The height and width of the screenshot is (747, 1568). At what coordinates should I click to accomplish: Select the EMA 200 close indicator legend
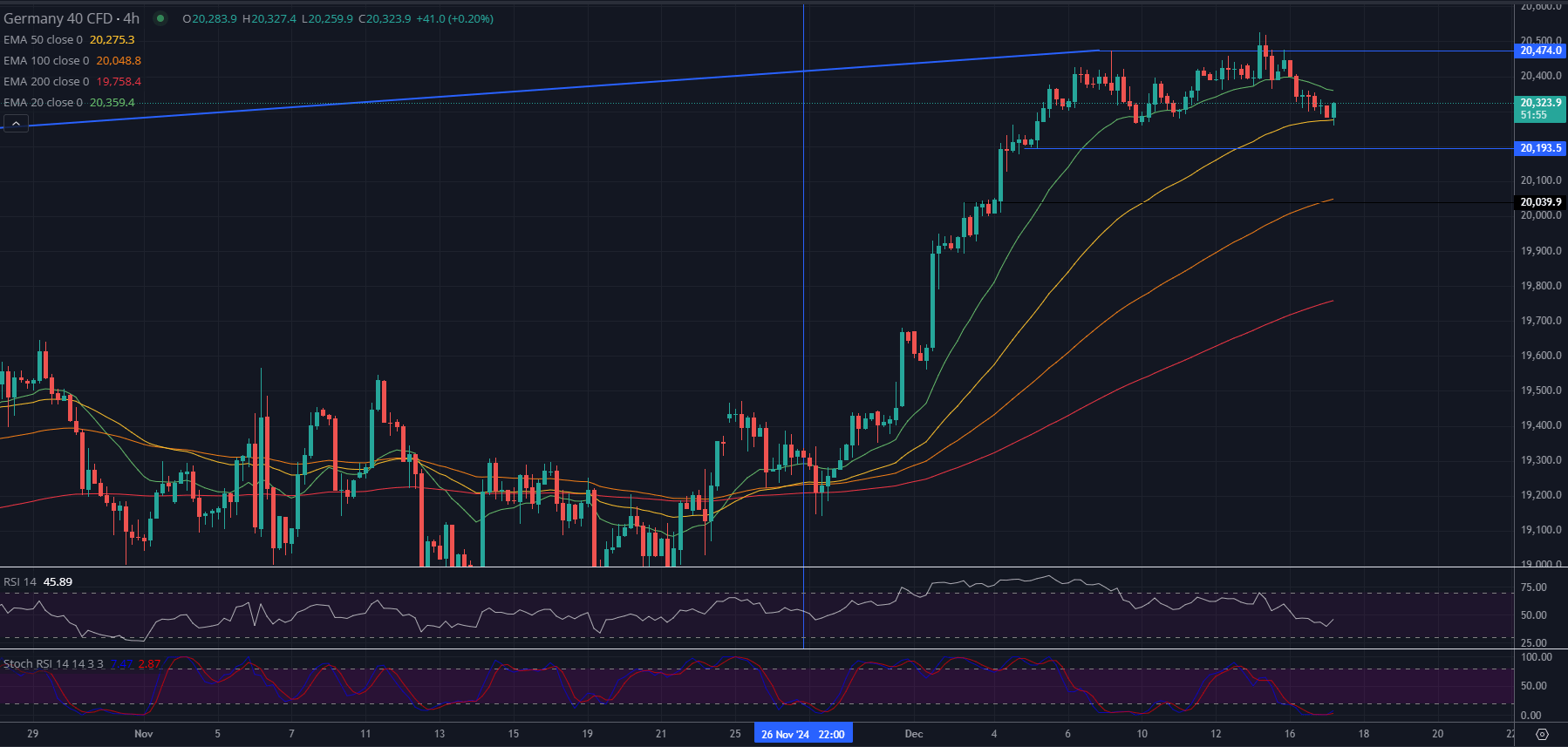point(46,81)
